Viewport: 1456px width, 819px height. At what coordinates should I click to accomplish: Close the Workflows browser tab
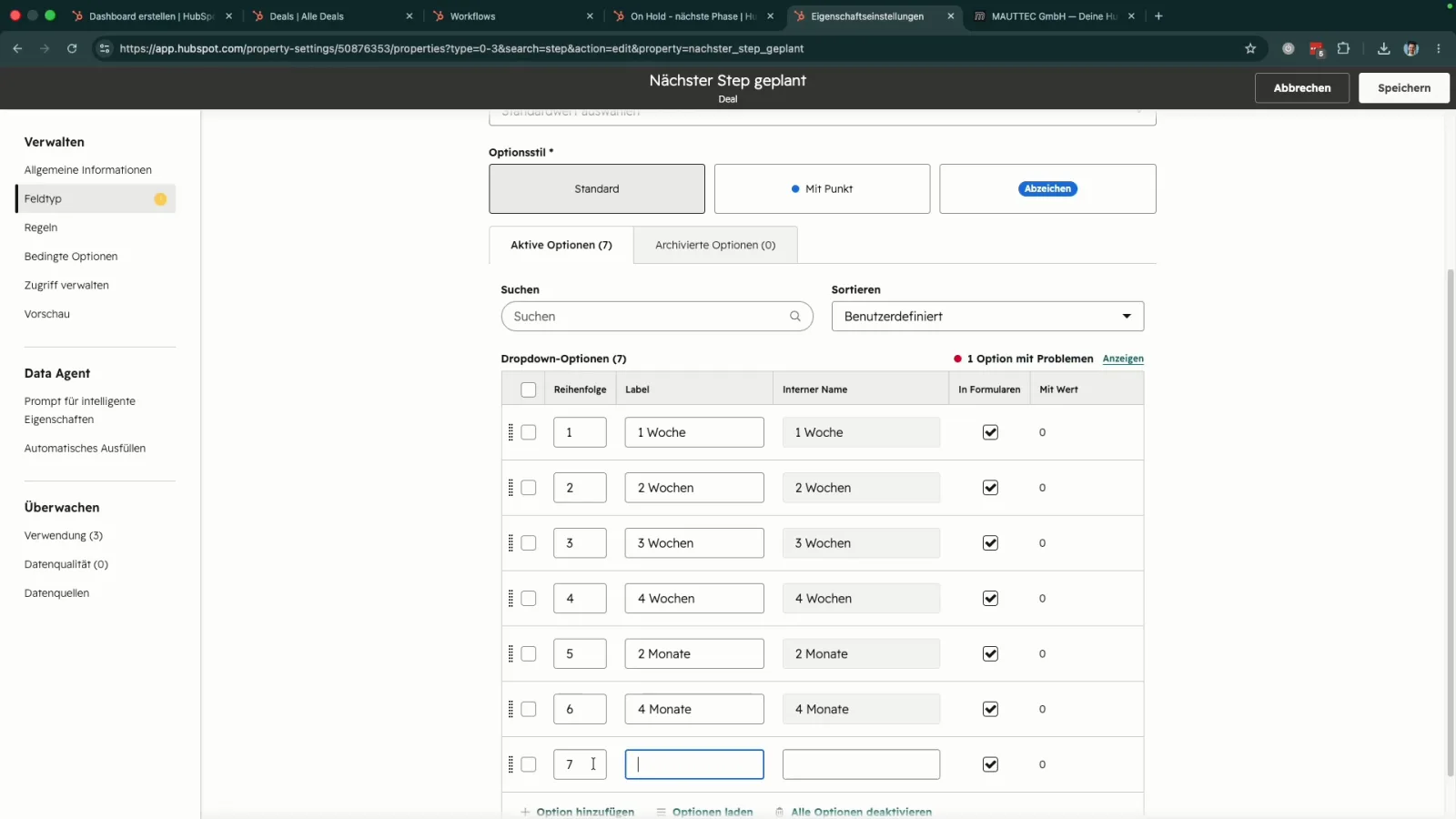tap(590, 16)
